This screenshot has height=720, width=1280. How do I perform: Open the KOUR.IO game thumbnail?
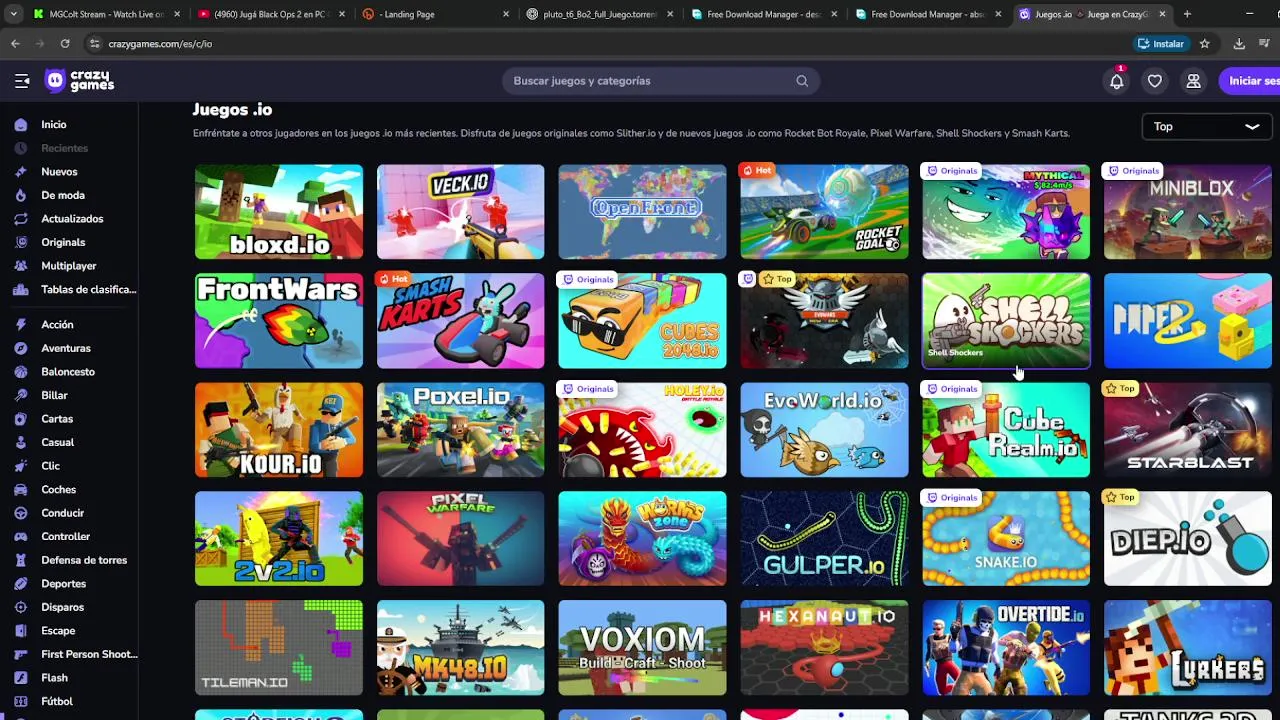click(279, 430)
